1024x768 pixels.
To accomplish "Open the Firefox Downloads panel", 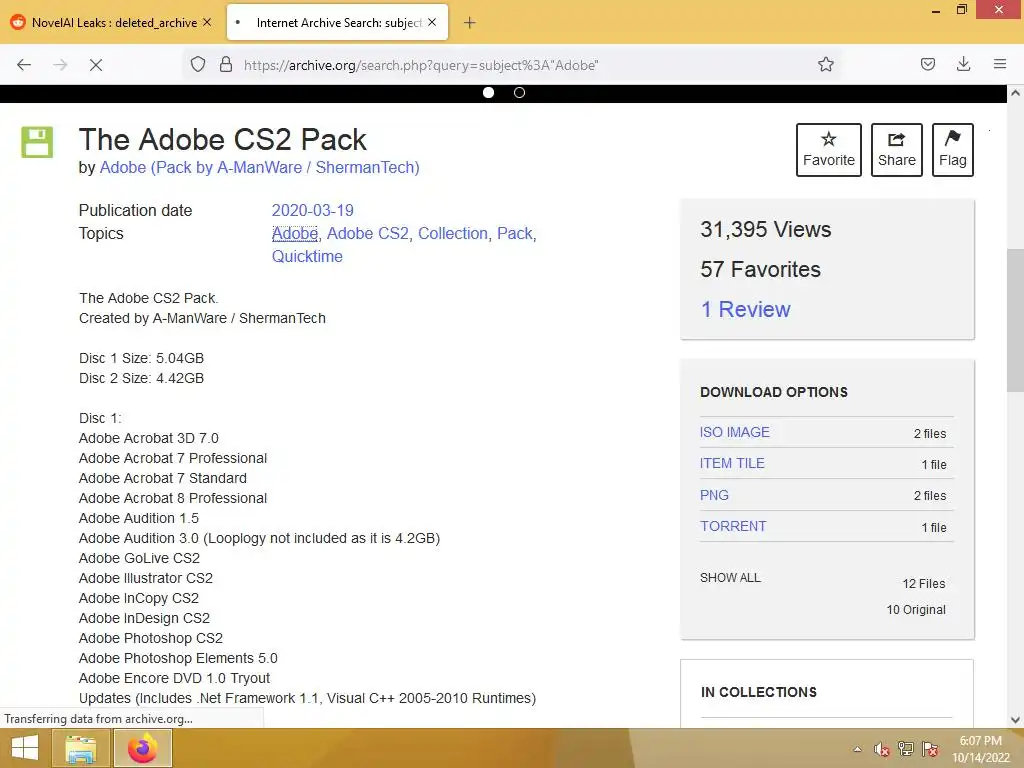I will click(964, 64).
